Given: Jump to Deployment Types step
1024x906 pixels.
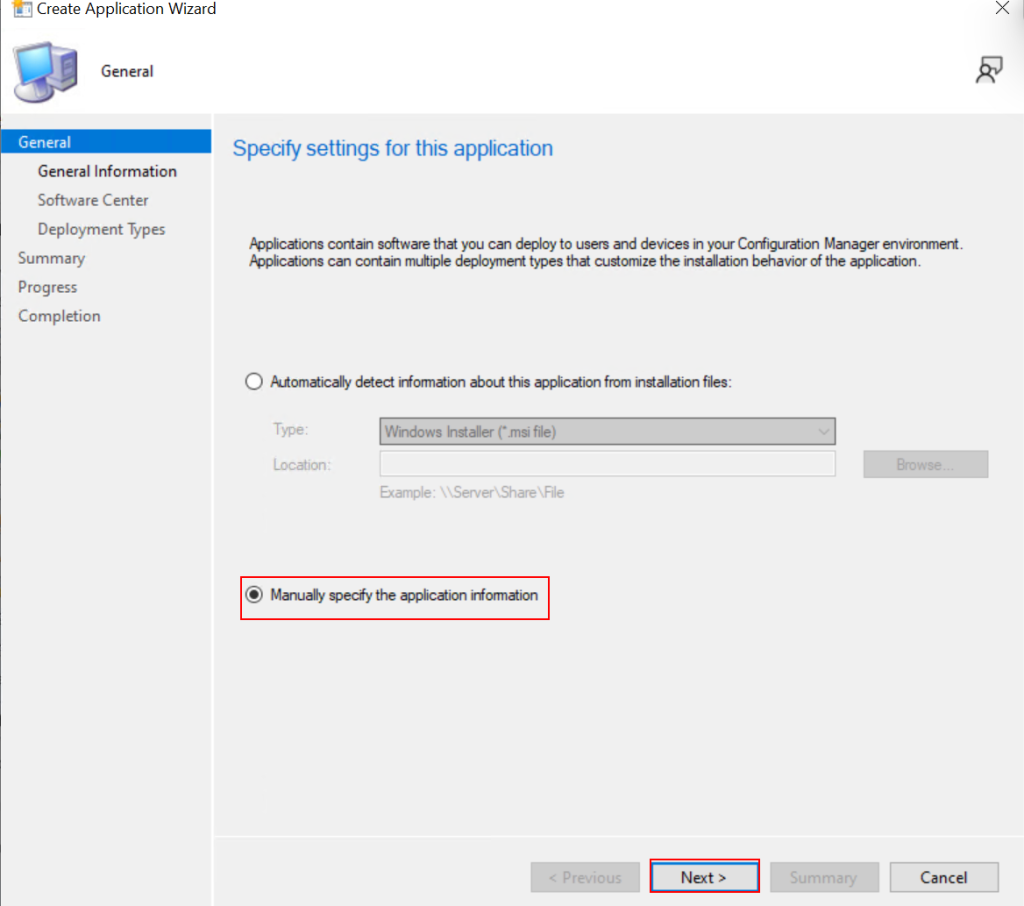Looking at the screenshot, I should [x=101, y=229].
